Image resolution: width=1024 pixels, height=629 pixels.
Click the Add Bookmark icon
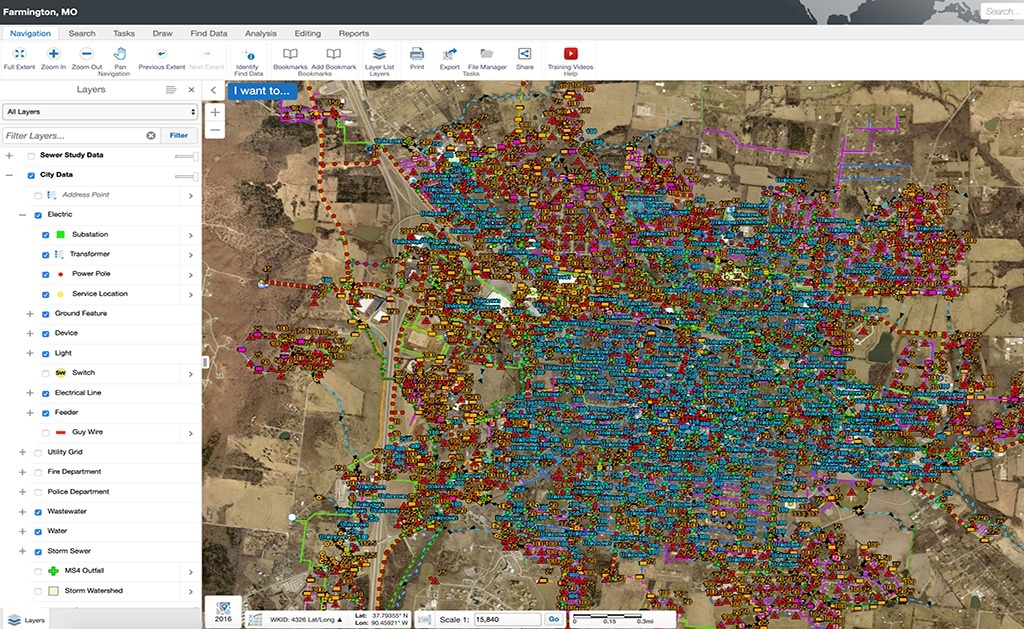pos(334,54)
